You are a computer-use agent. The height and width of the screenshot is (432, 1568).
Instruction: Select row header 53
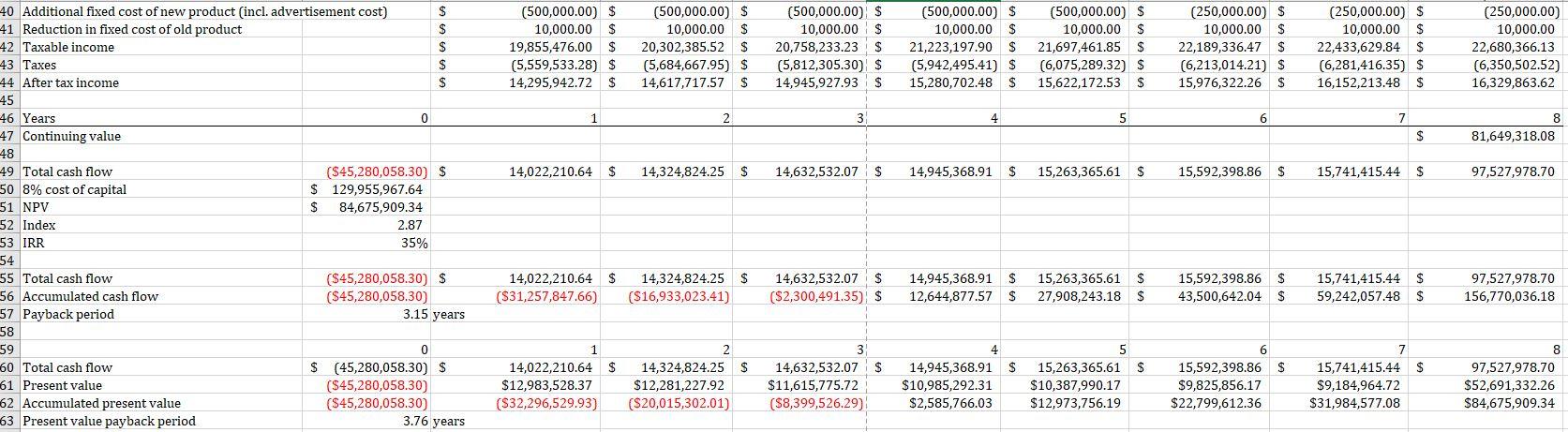pos(8,243)
